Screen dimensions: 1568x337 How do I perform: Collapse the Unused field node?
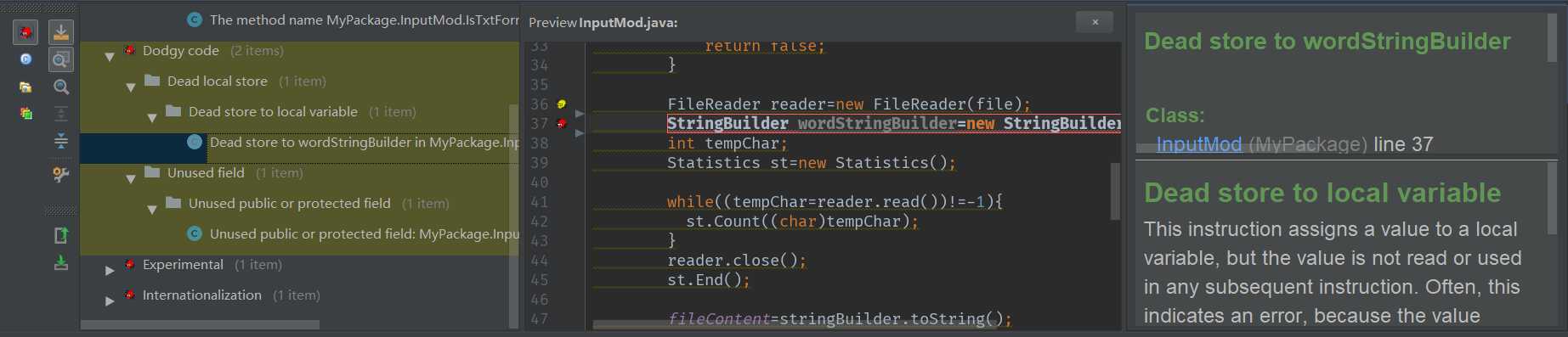(x=131, y=179)
